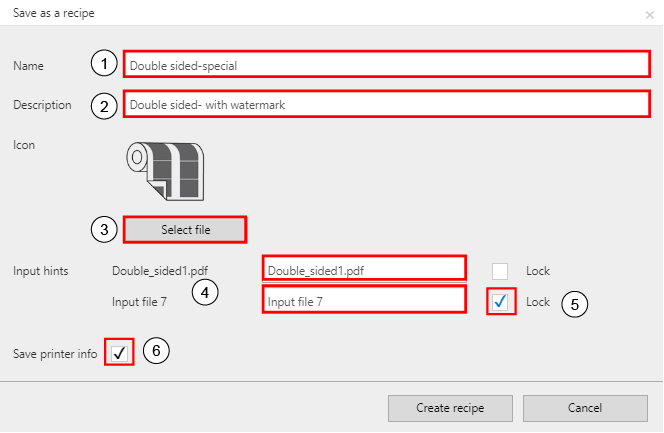This screenshot has height=433, width=664.
Task: Focus the Name field containing Double sided-special
Action: 387,64
